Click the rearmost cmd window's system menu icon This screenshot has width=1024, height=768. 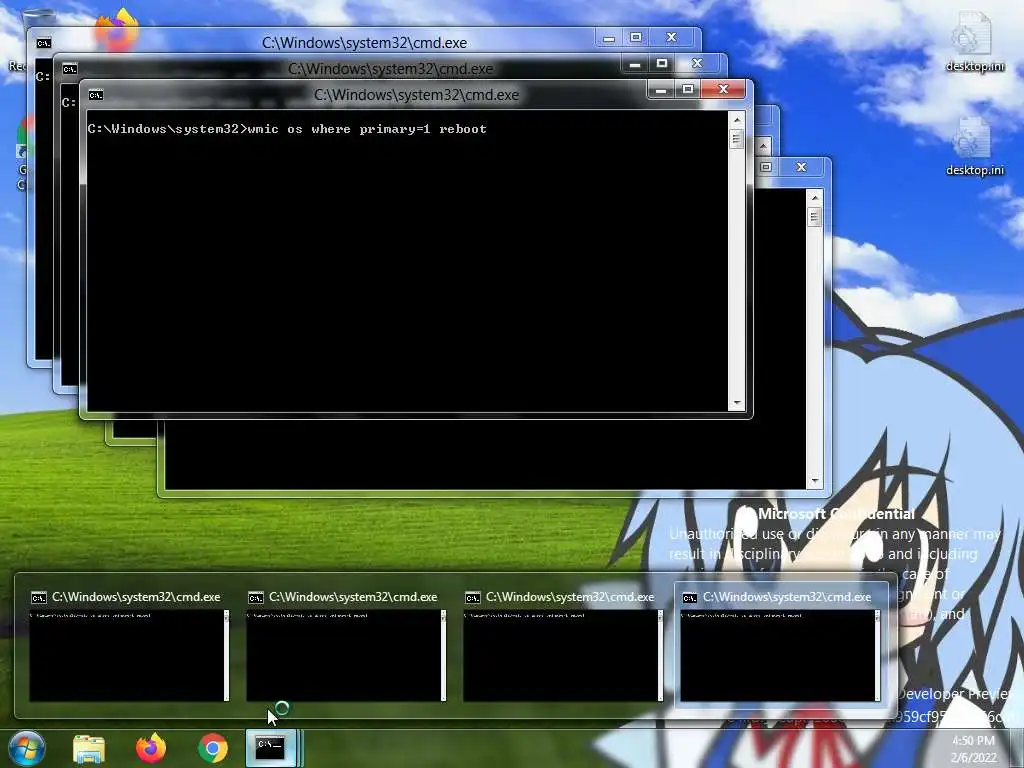click(44, 43)
